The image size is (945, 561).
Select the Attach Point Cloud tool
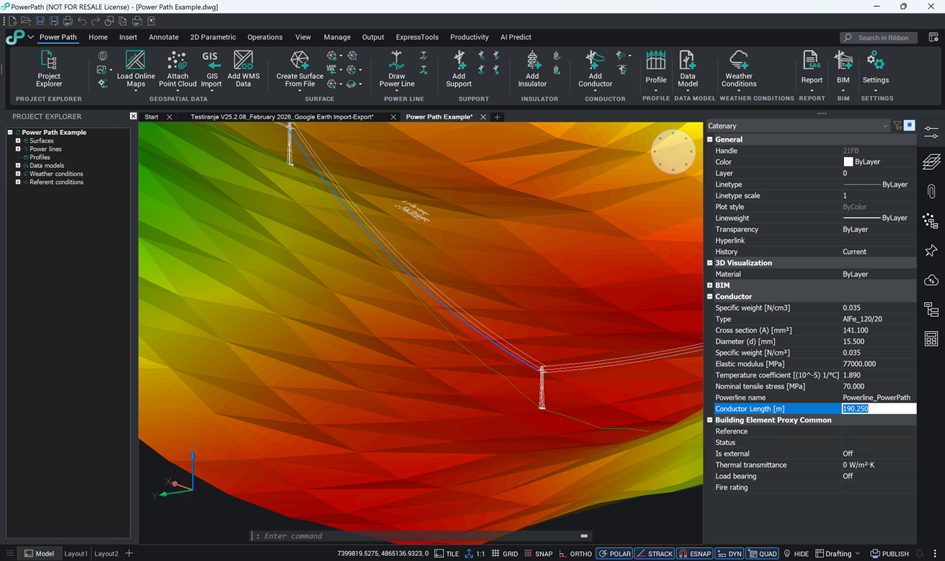(x=178, y=68)
